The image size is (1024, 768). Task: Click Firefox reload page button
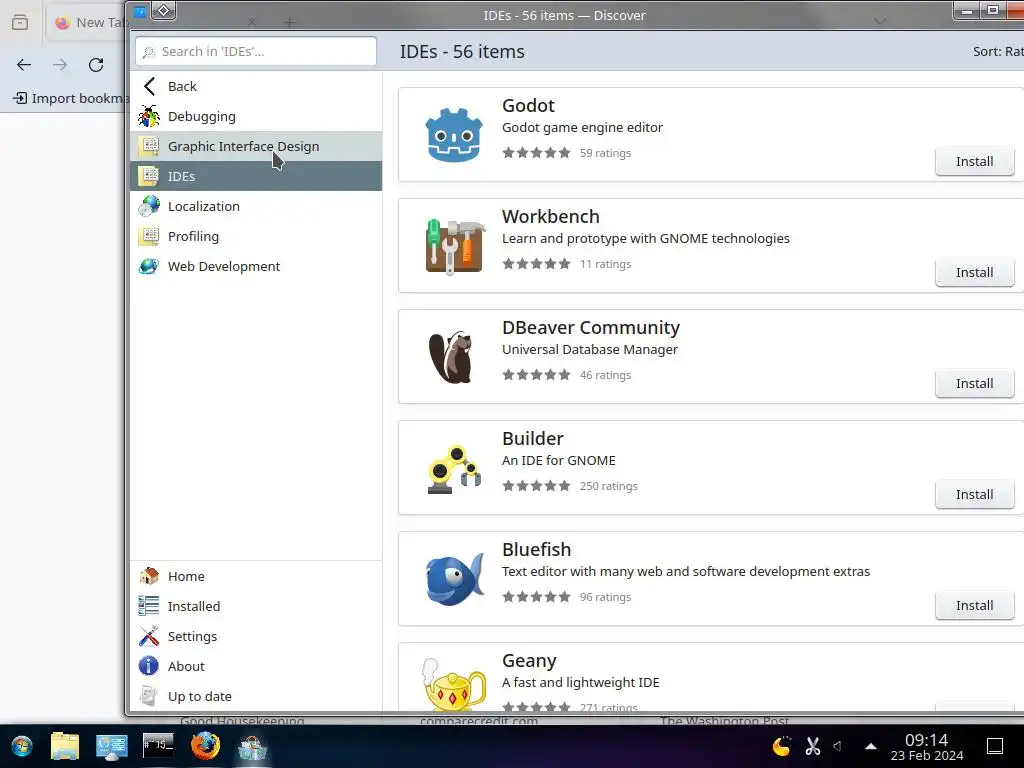pyautogui.click(x=96, y=65)
